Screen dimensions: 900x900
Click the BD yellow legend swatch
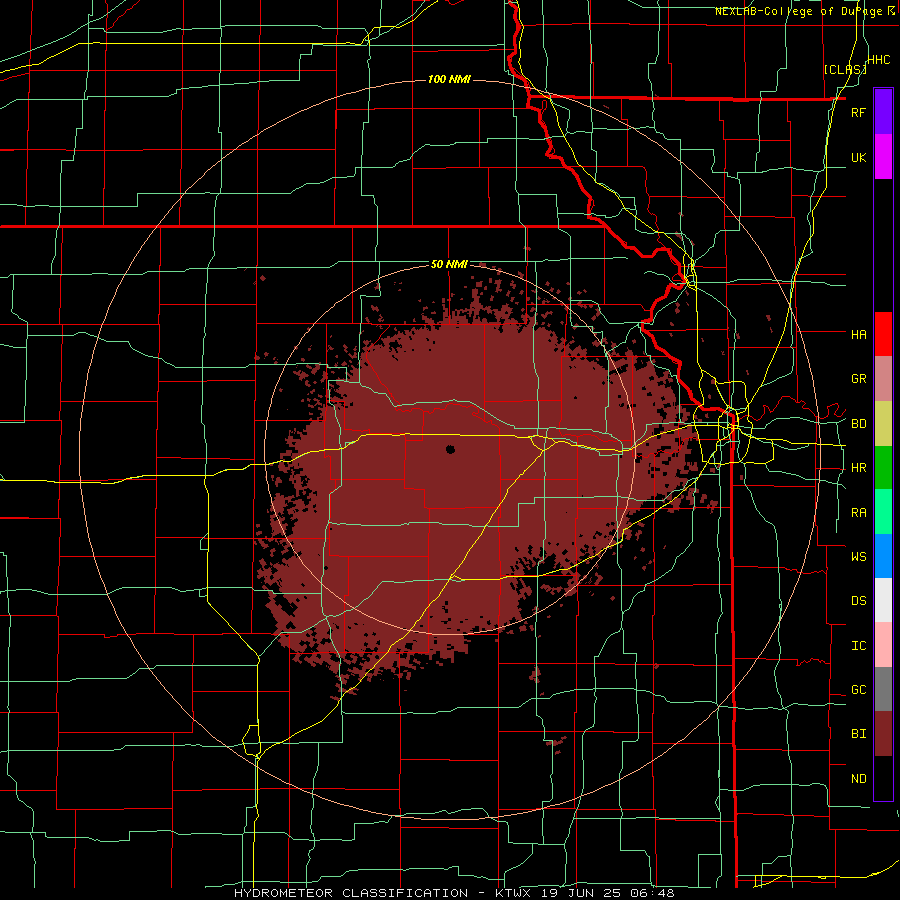[883, 423]
